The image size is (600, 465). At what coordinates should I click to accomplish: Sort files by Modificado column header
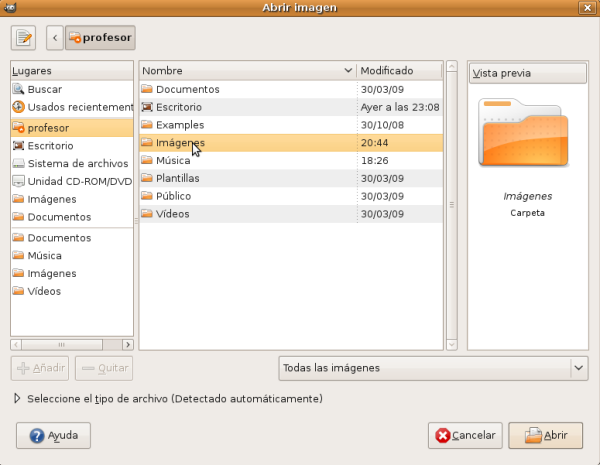pyautogui.click(x=399, y=71)
